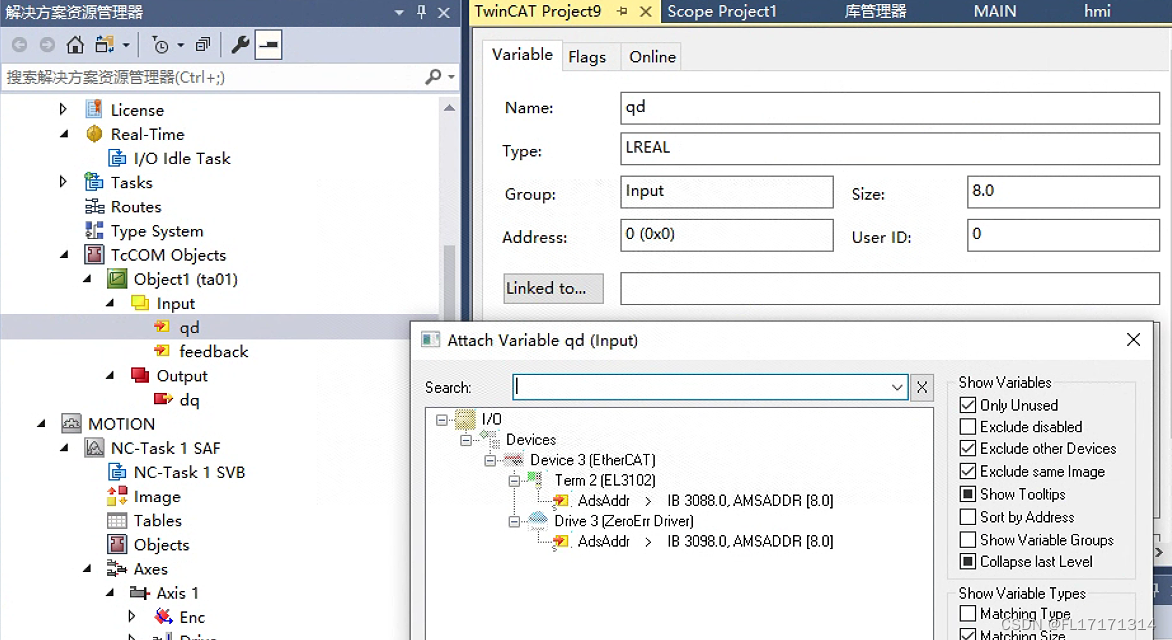1172x640 pixels.
Task: Click the forward navigation arrow in Solution Explorer
Action: click(47, 45)
